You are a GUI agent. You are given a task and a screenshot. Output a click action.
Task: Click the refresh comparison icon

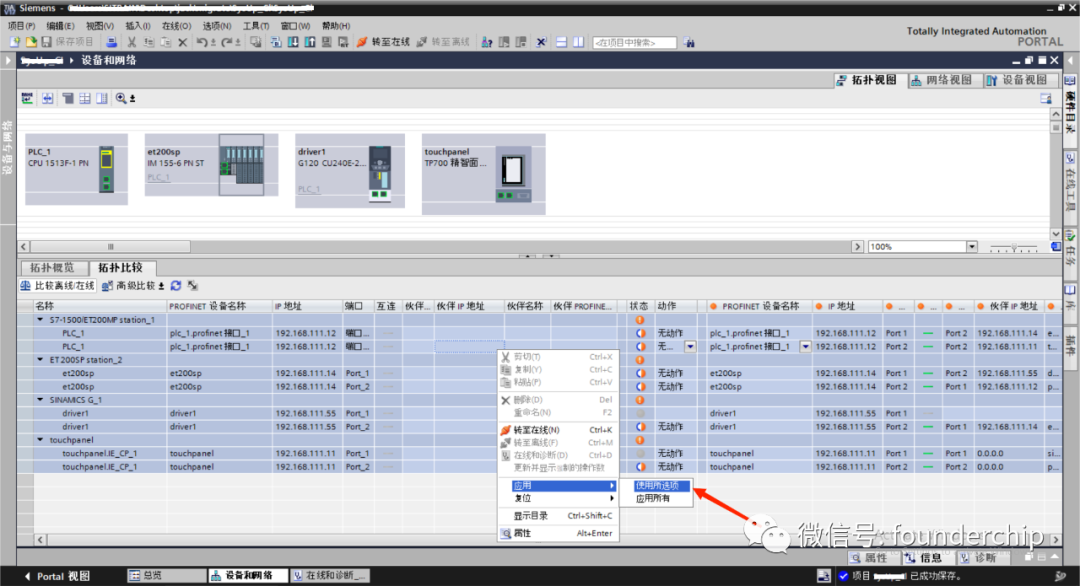pos(176,286)
